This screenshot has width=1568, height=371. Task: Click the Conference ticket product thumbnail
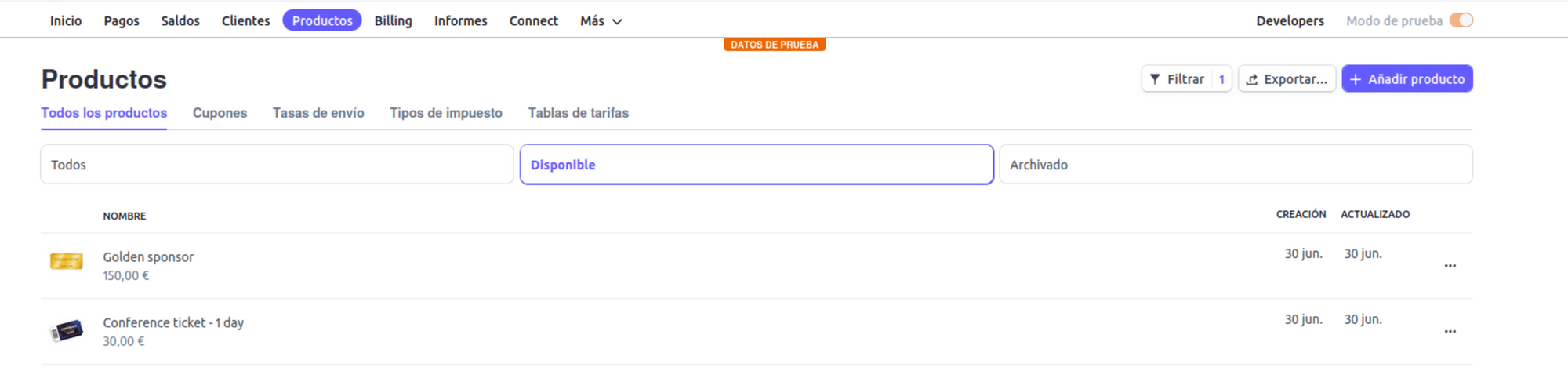[x=67, y=331]
